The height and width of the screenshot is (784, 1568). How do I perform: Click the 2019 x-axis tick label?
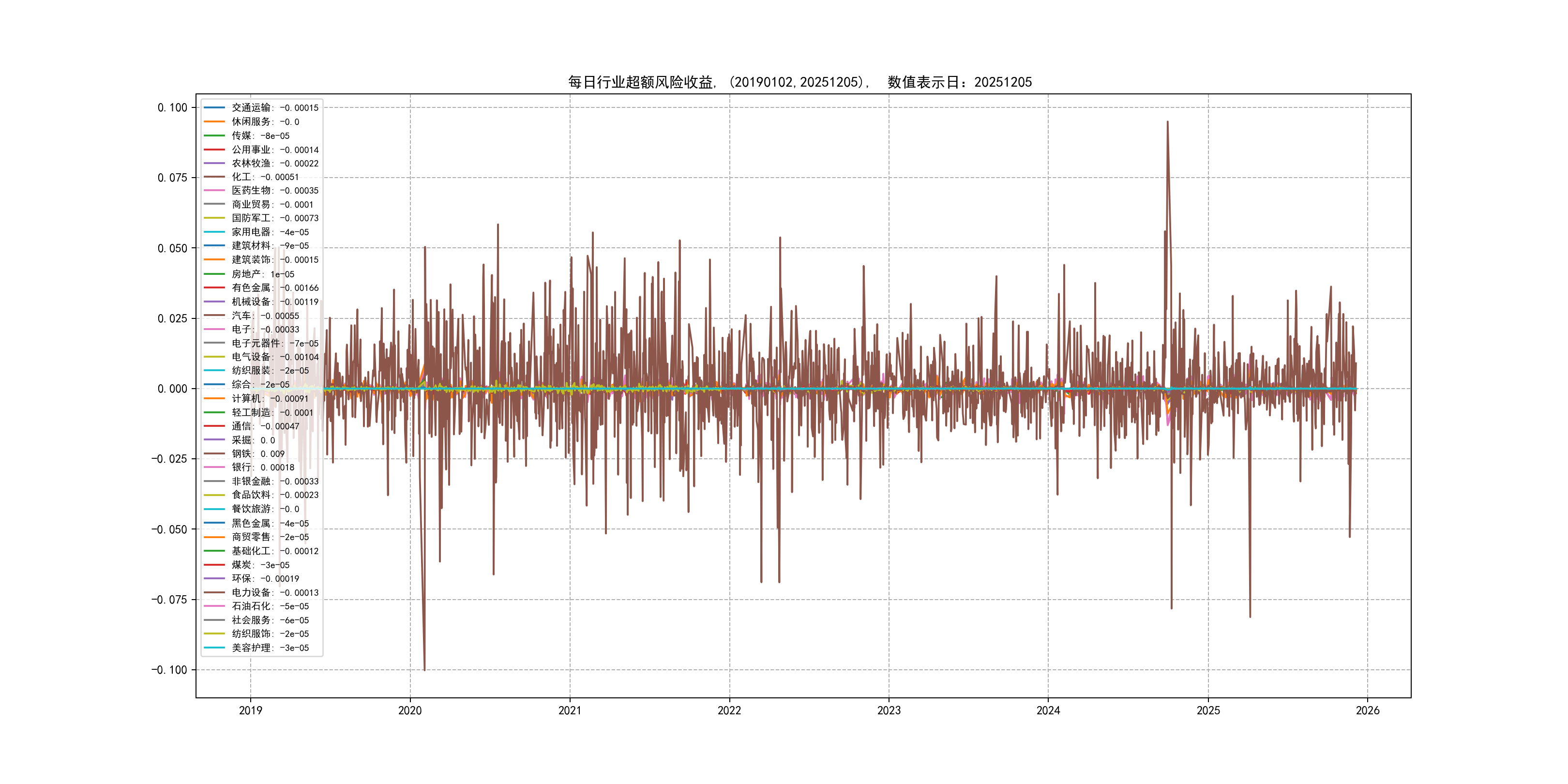click(x=250, y=710)
